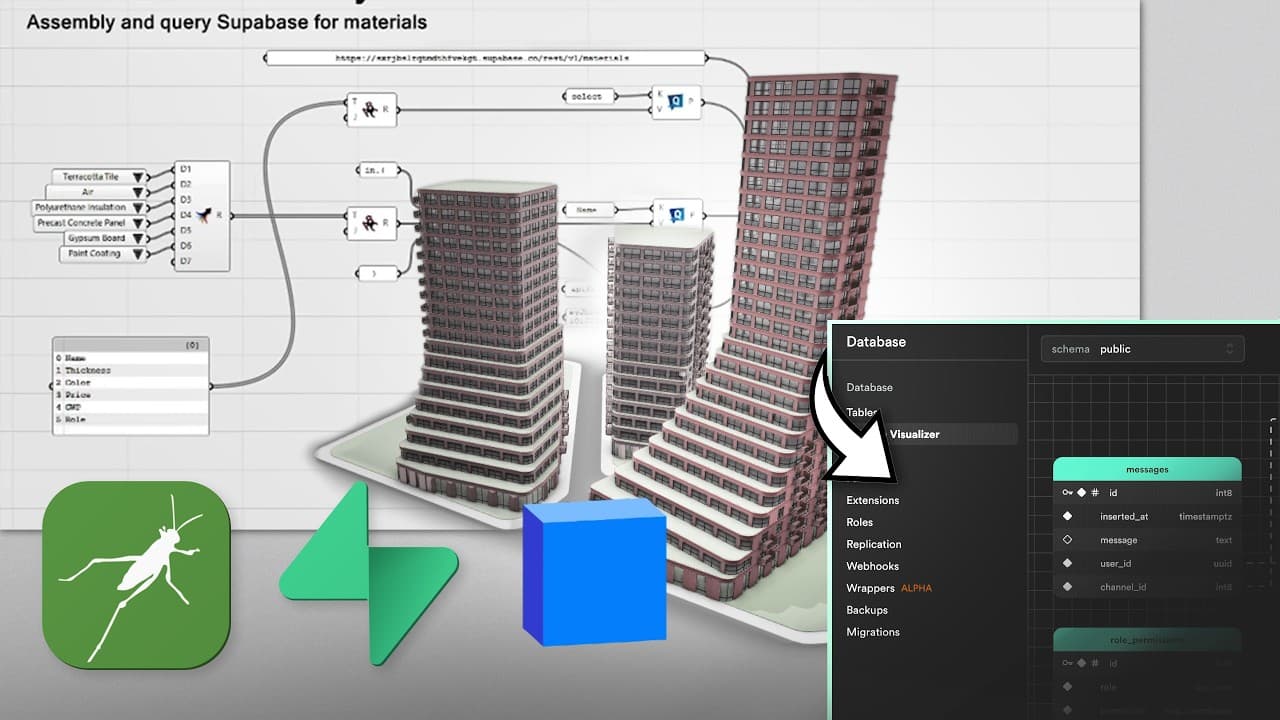Select the Visualizer sidebar item
This screenshot has height=720, width=1280.
point(915,434)
